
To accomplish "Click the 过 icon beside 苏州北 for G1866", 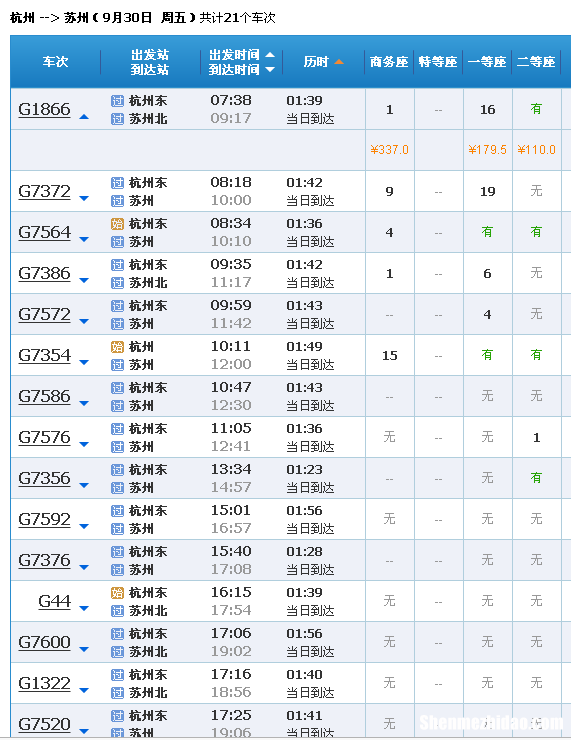I will click(117, 119).
